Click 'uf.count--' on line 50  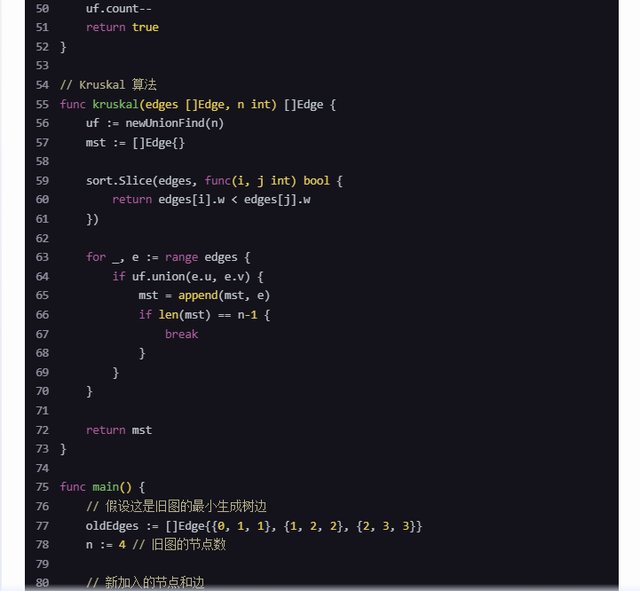tap(119, 9)
